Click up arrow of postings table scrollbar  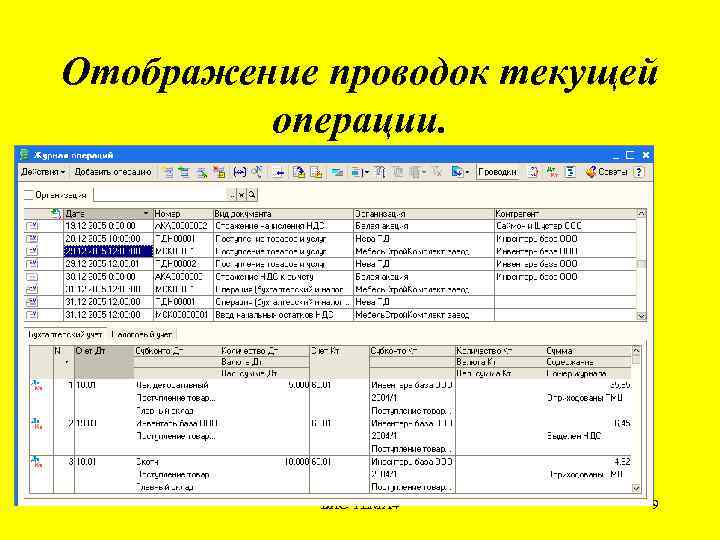[x=636, y=350]
